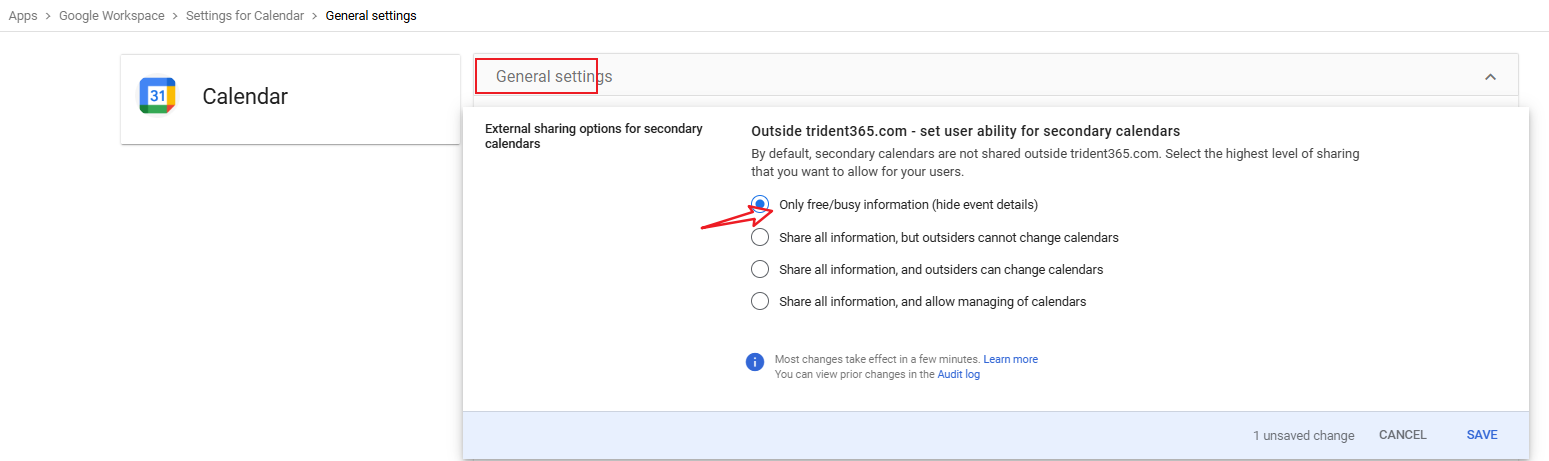Select Share all information, outsiders can change
The height and width of the screenshot is (461, 1549).
click(x=760, y=270)
